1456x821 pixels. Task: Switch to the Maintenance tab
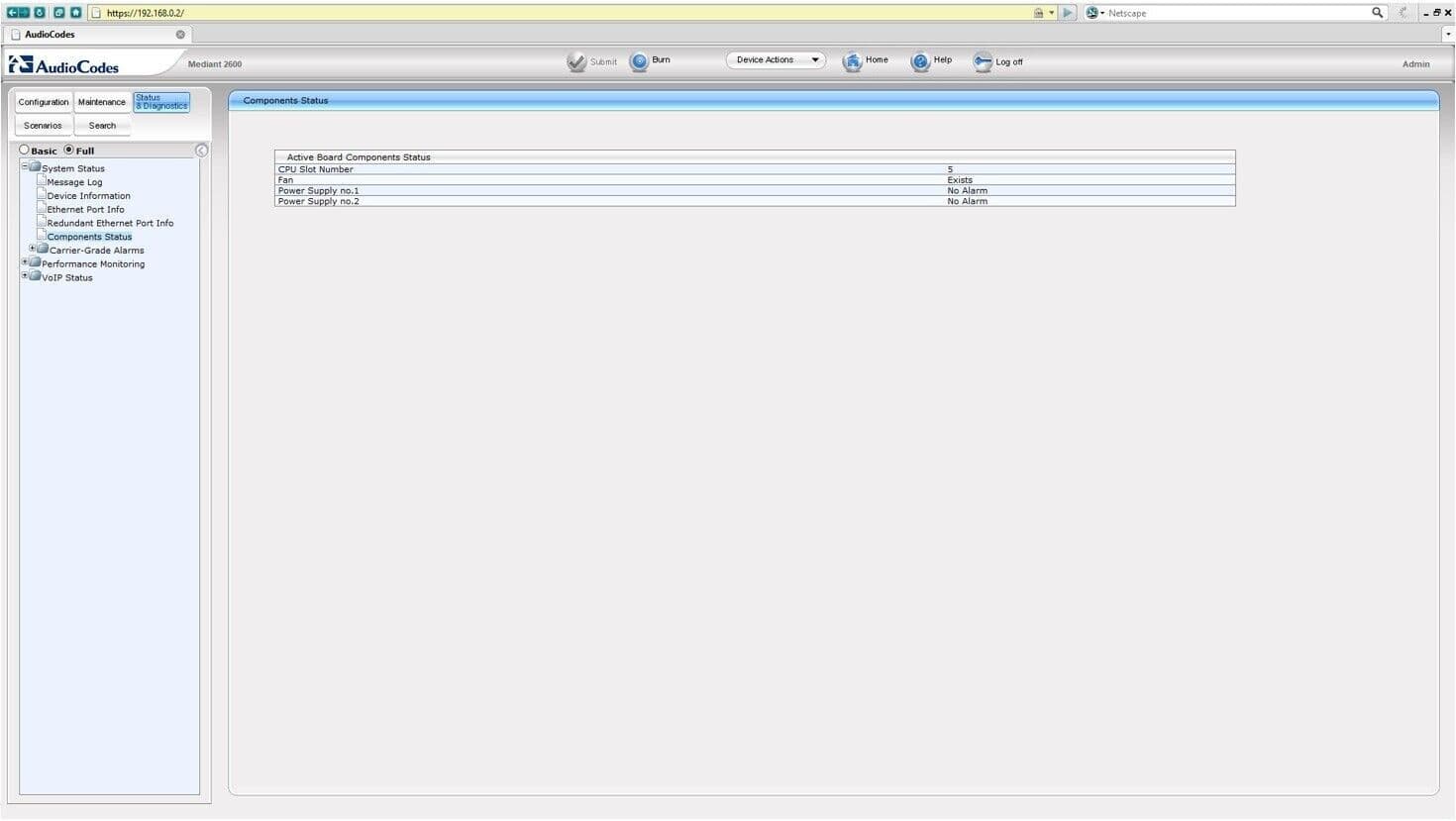102,102
